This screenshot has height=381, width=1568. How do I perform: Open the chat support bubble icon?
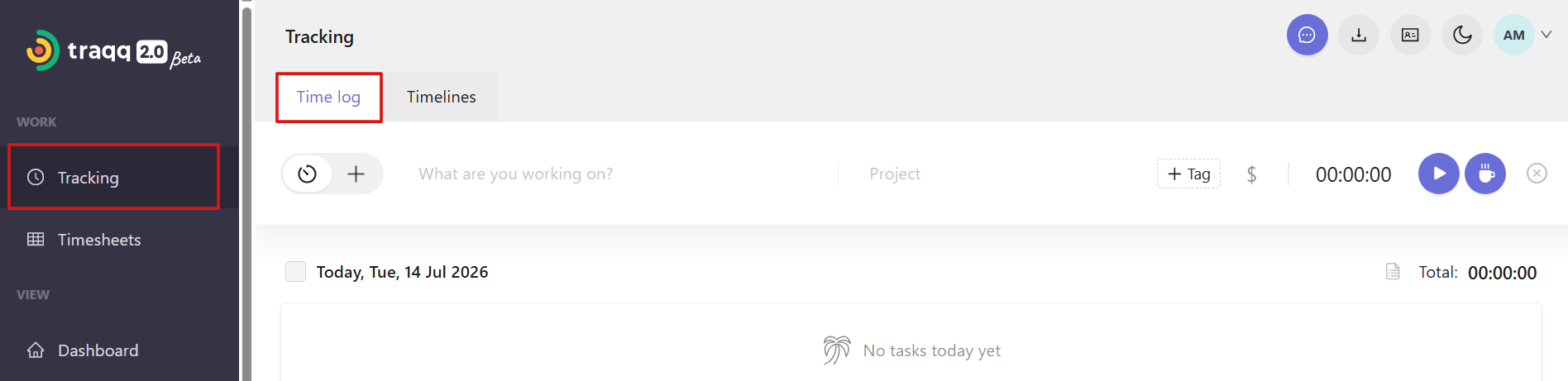pyautogui.click(x=1307, y=35)
